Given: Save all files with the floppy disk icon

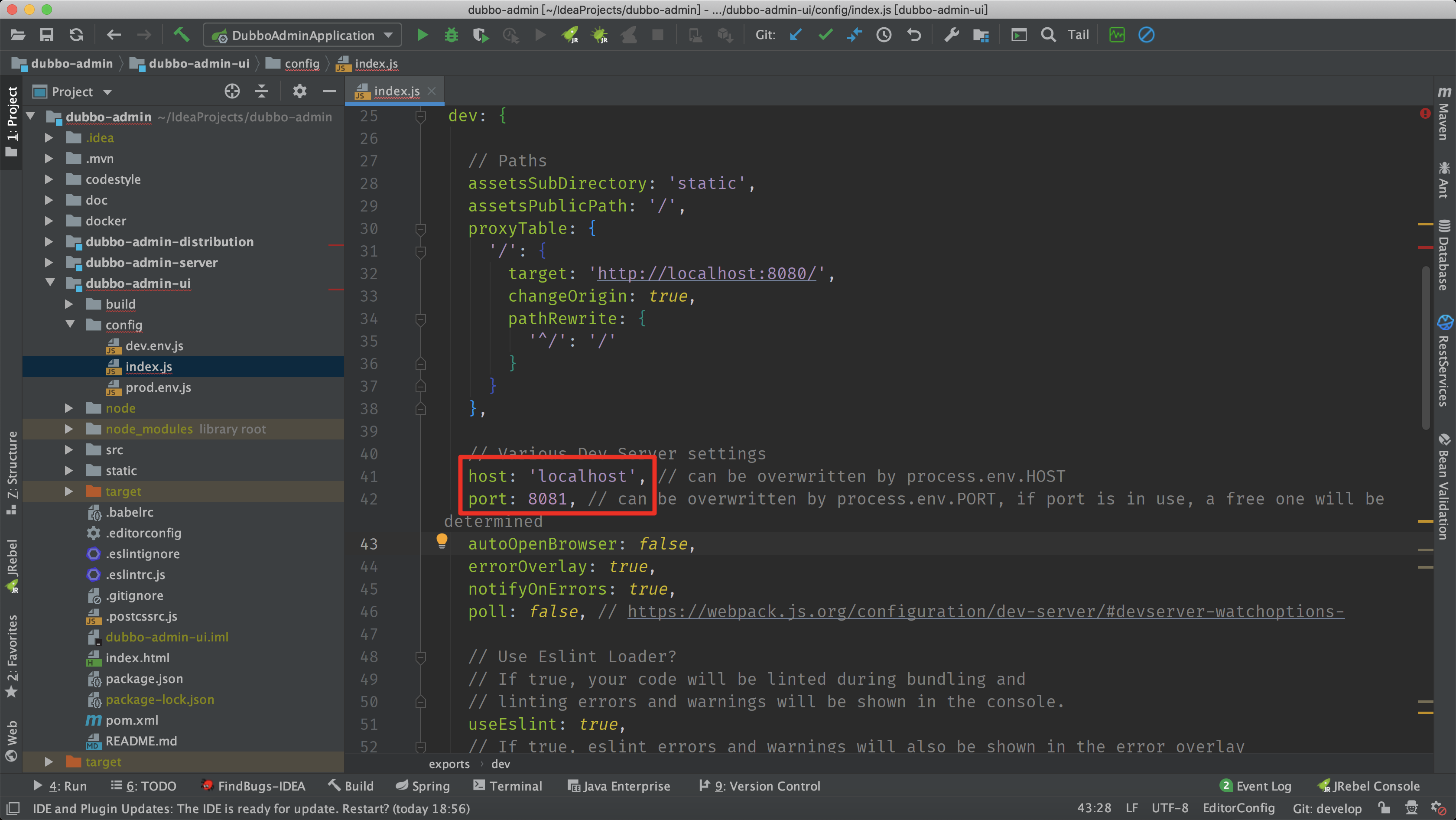Looking at the screenshot, I should pos(46,35).
